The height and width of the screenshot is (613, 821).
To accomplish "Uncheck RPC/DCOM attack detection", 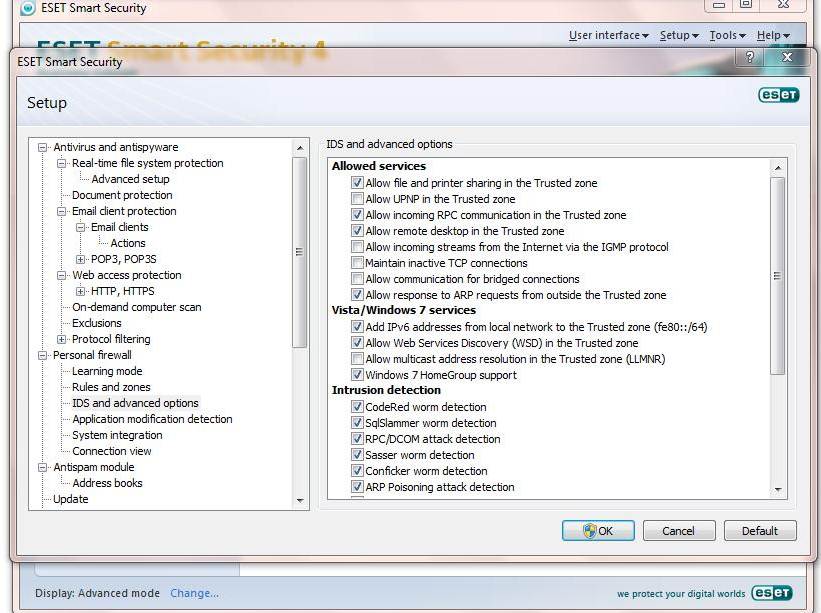I will click(x=357, y=439).
